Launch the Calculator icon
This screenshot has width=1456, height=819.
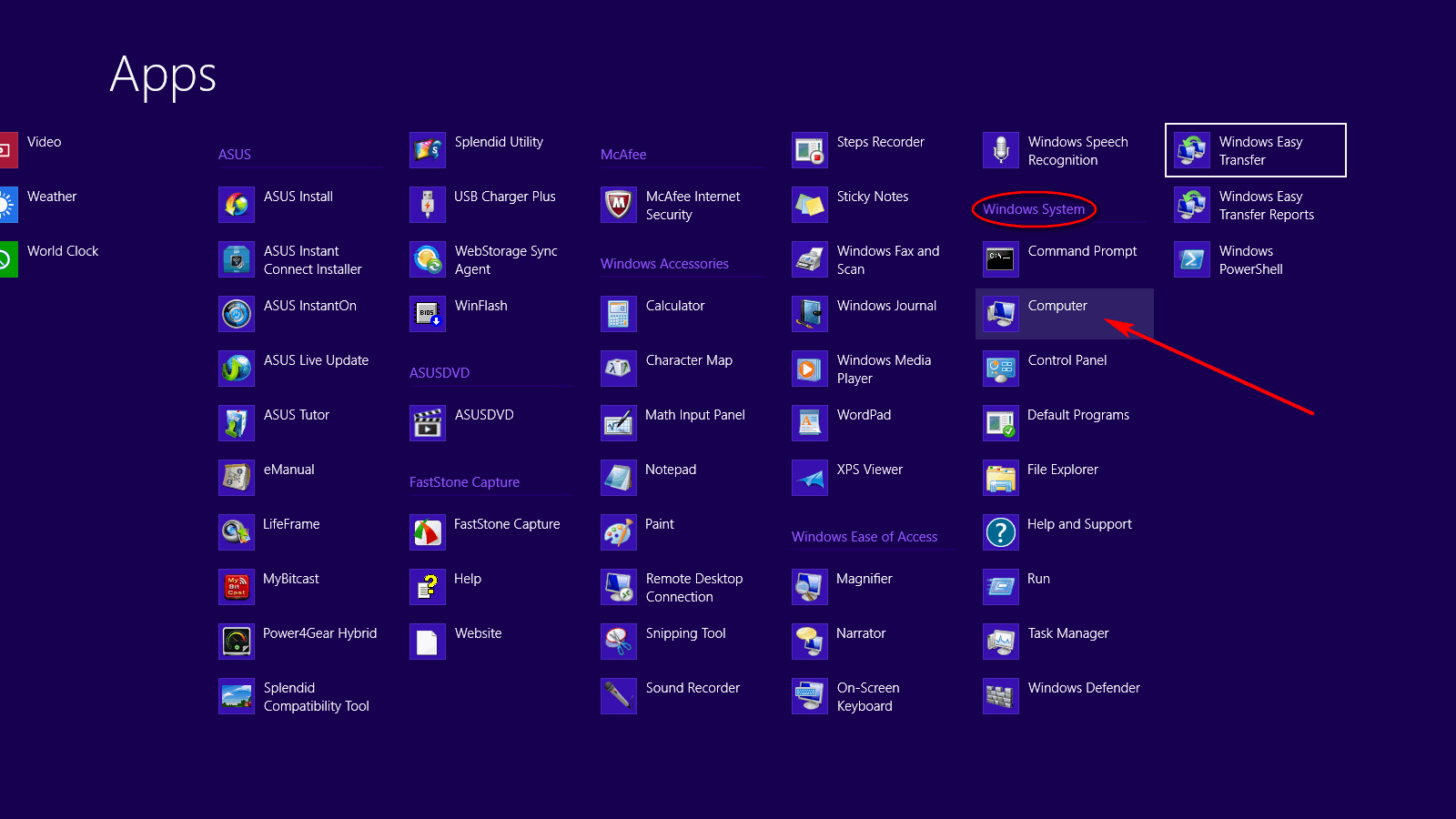pyautogui.click(x=619, y=314)
